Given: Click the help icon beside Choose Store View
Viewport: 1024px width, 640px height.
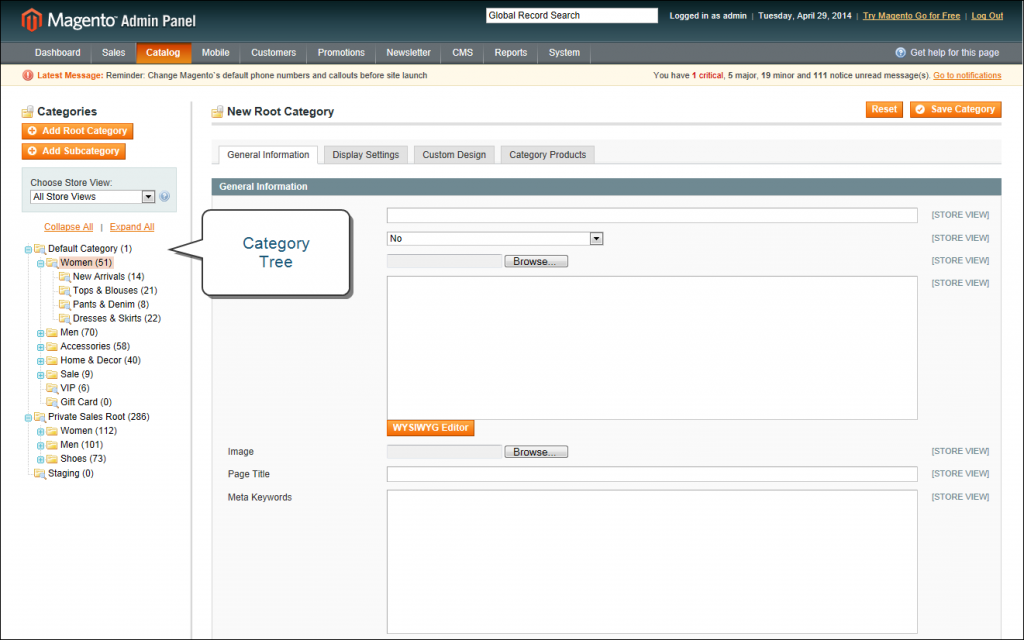Looking at the screenshot, I should tap(163, 196).
